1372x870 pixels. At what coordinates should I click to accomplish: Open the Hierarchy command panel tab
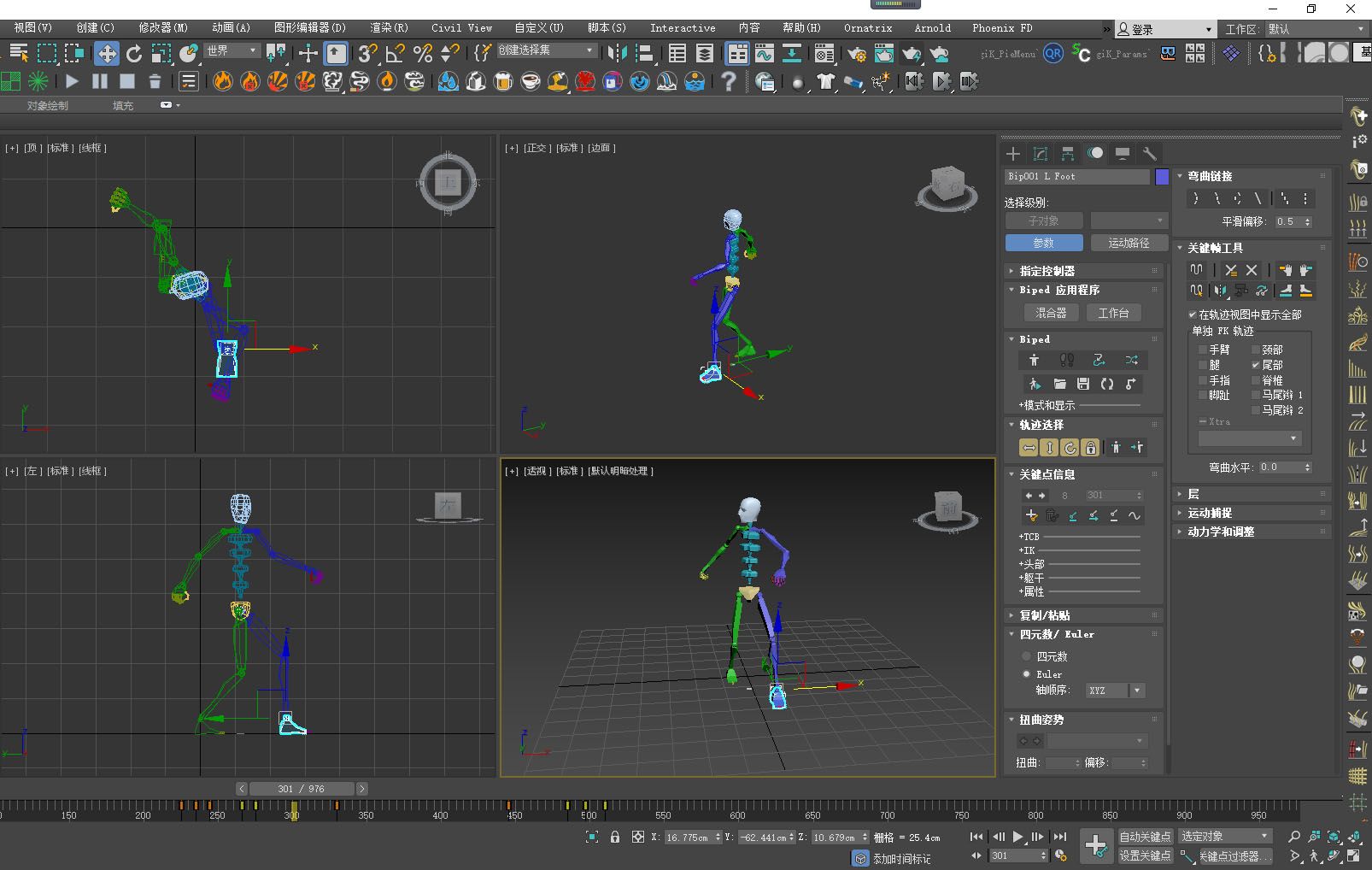[x=1068, y=154]
